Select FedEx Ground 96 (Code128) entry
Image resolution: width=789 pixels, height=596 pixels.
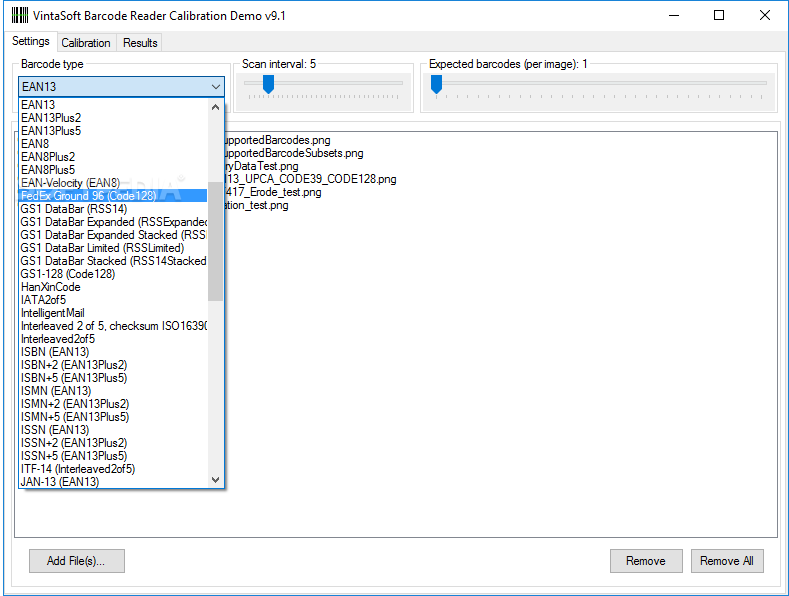(x=113, y=196)
